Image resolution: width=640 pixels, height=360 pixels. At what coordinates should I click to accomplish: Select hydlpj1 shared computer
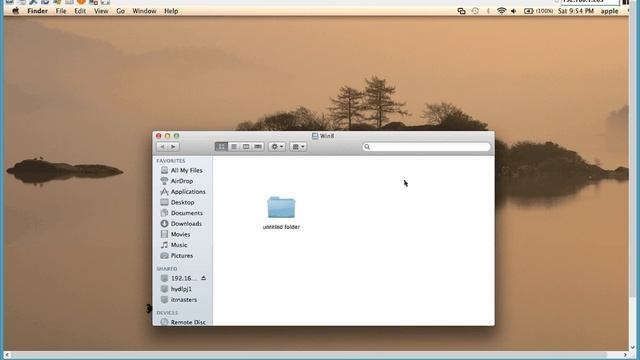pyautogui.click(x=182, y=289)
